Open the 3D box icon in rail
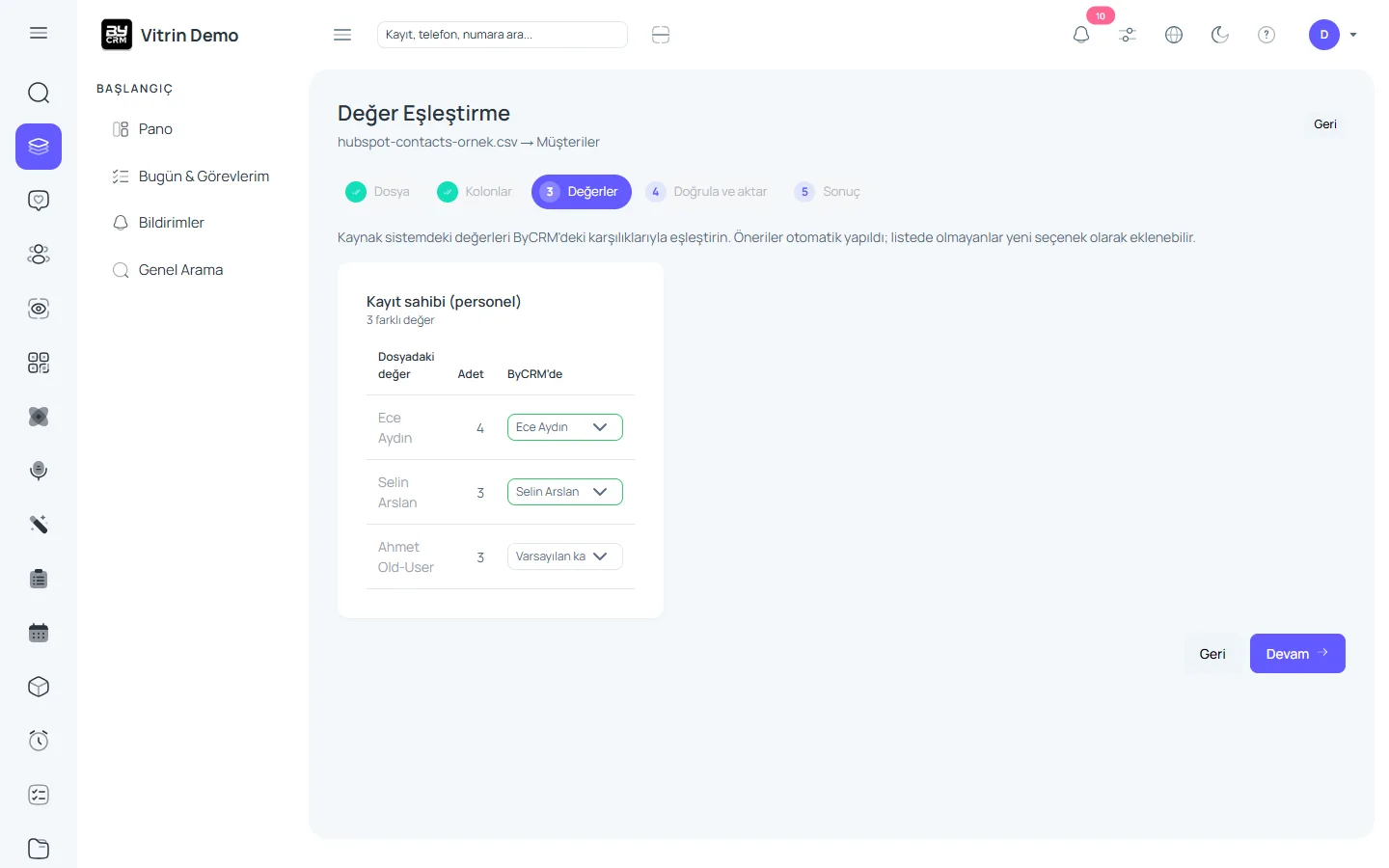The image size is (1389, 868). (x=39, y=687)
